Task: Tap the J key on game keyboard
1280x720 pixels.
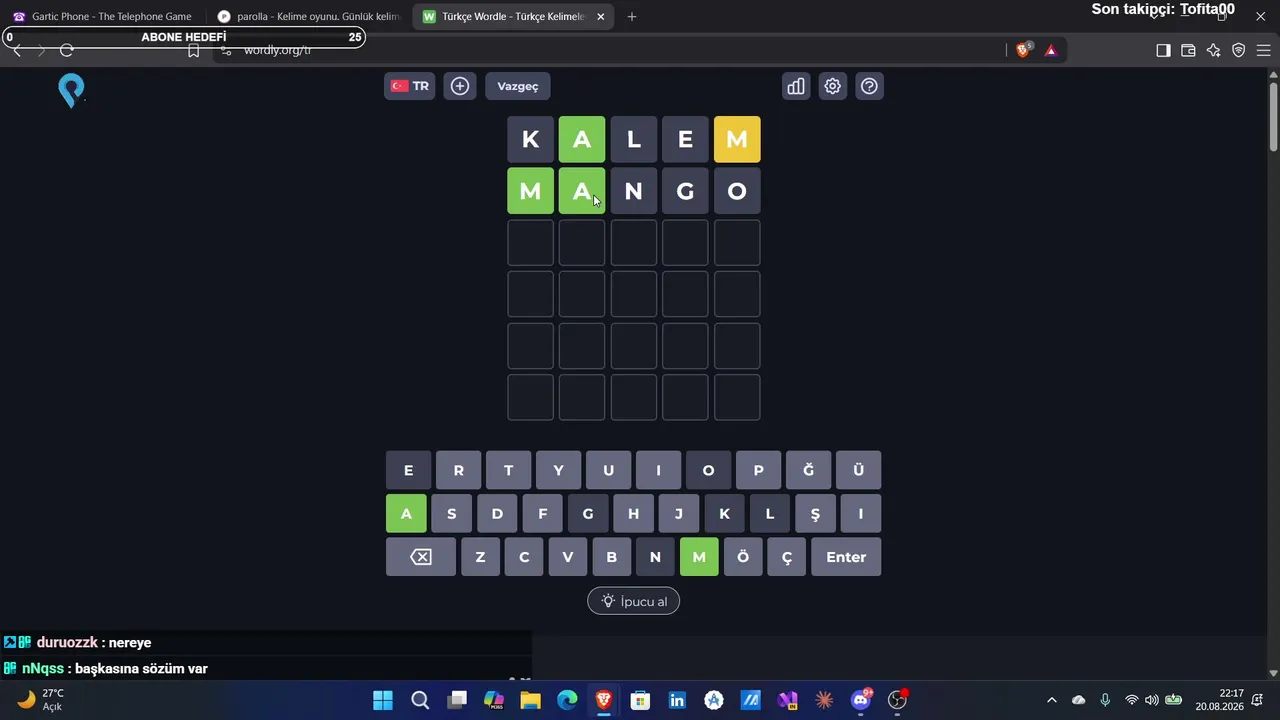Action: click(679, 514)
